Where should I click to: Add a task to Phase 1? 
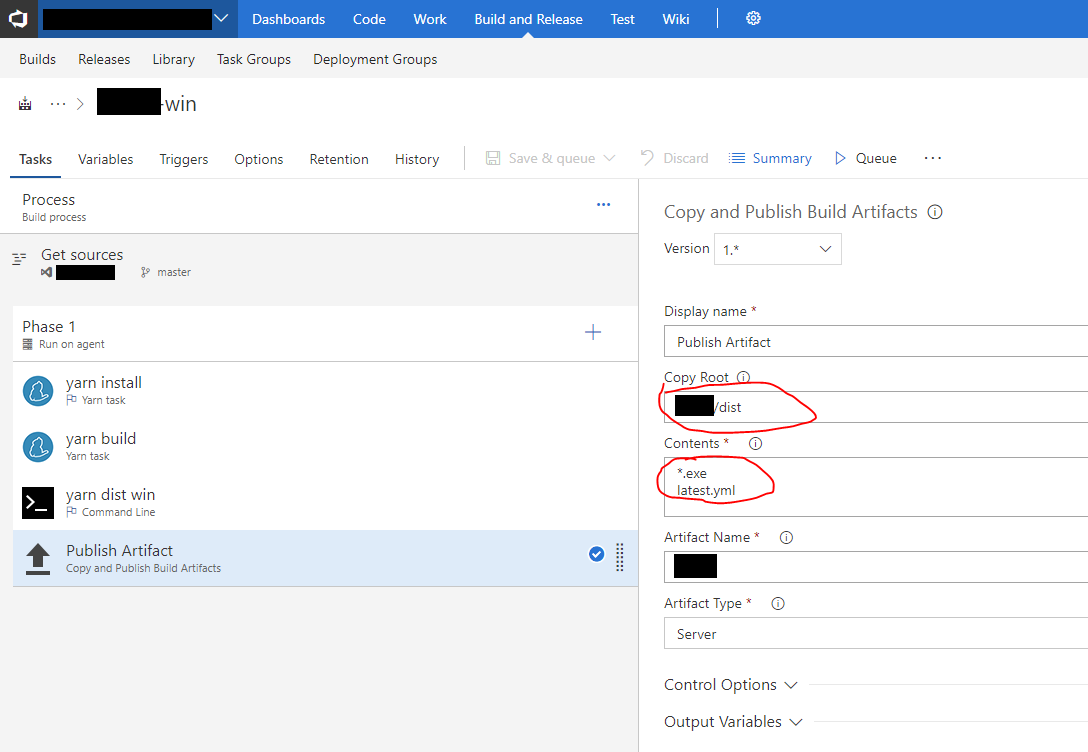(x=593, y=332)
